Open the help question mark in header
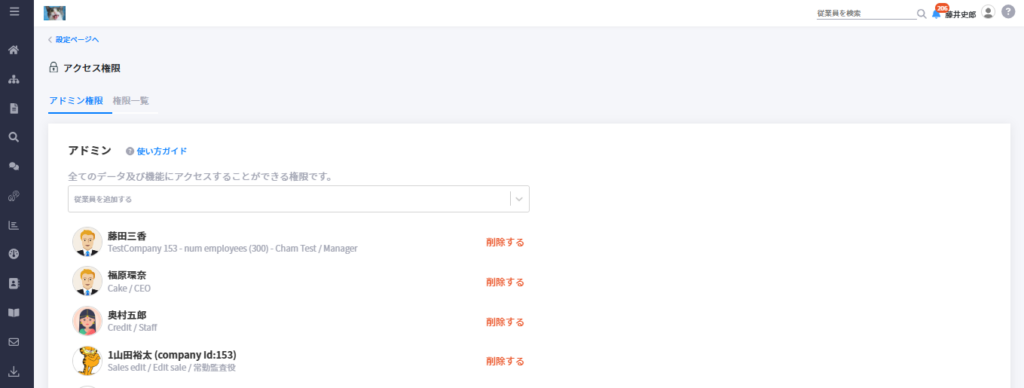The height and width of the screenshot is (388, 1024). point(1008,12)
